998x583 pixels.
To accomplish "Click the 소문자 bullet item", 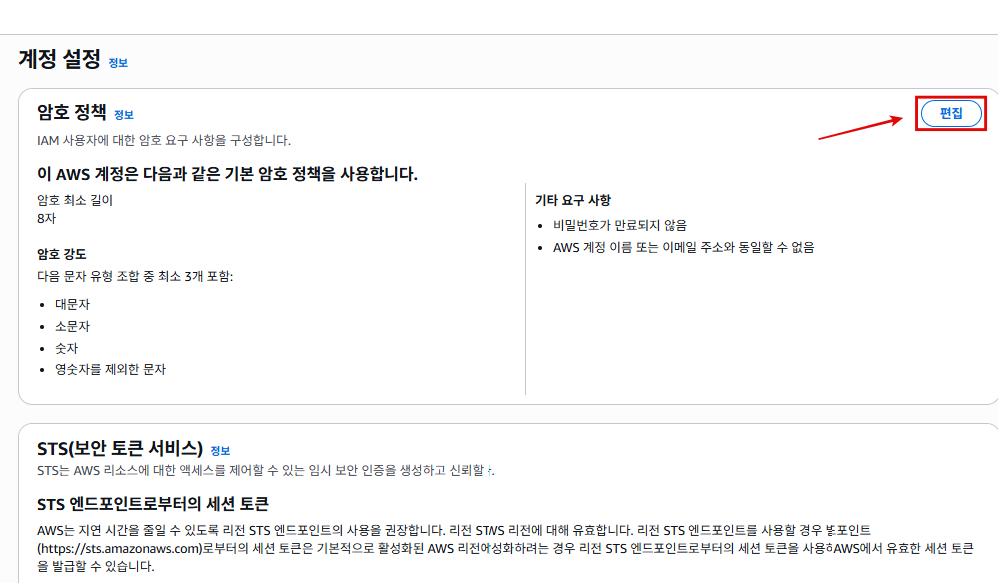I will pos(73,326).
